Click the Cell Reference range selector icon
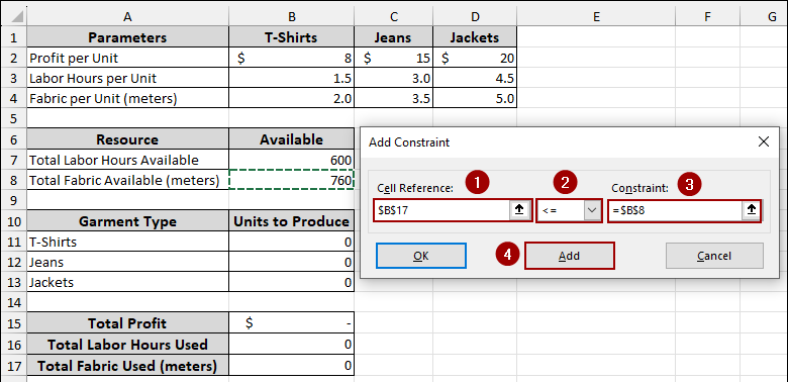Screen dimensions: 788x382 click(x=519, y=211)
